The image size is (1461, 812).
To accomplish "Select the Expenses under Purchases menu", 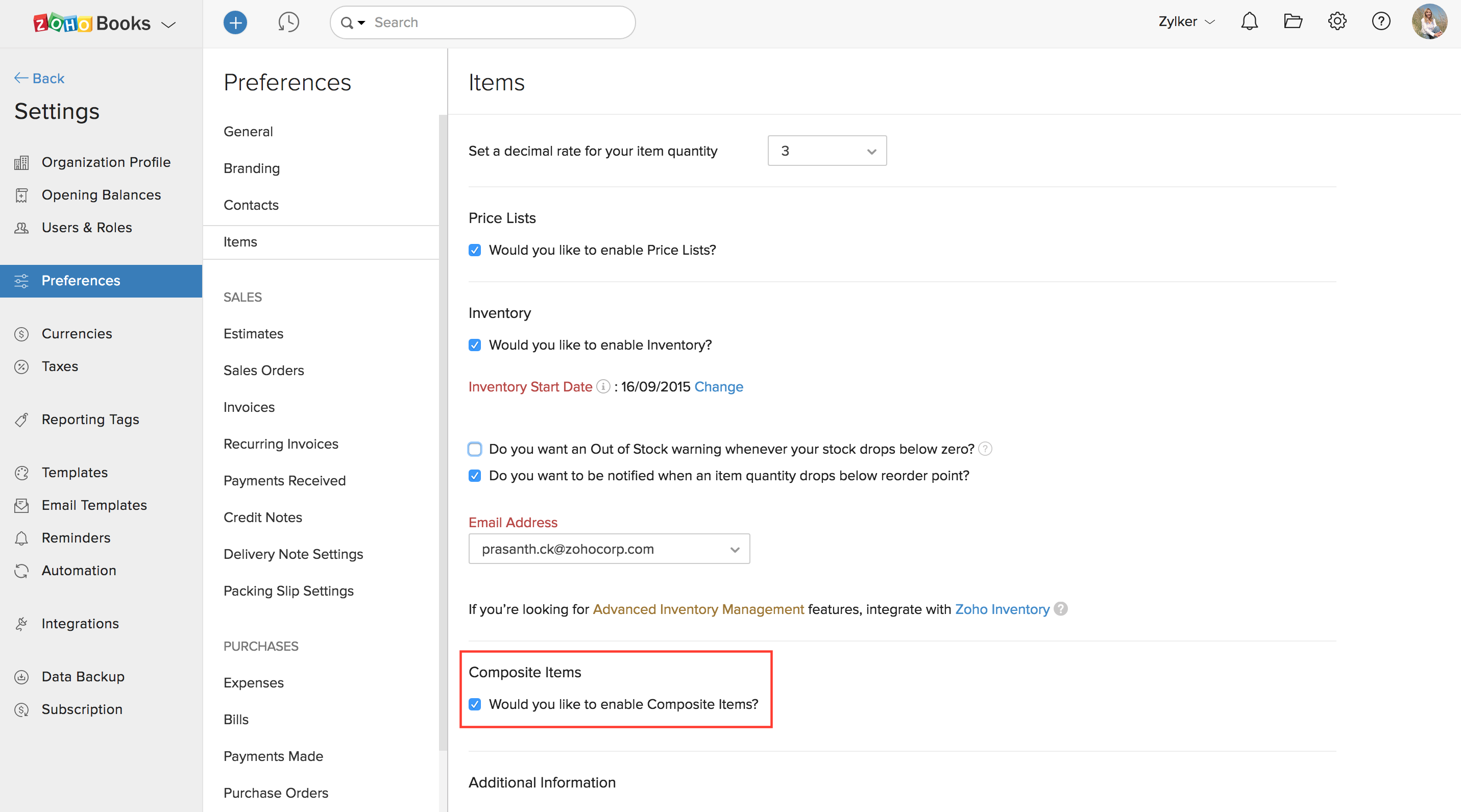I will pos(252,682).
